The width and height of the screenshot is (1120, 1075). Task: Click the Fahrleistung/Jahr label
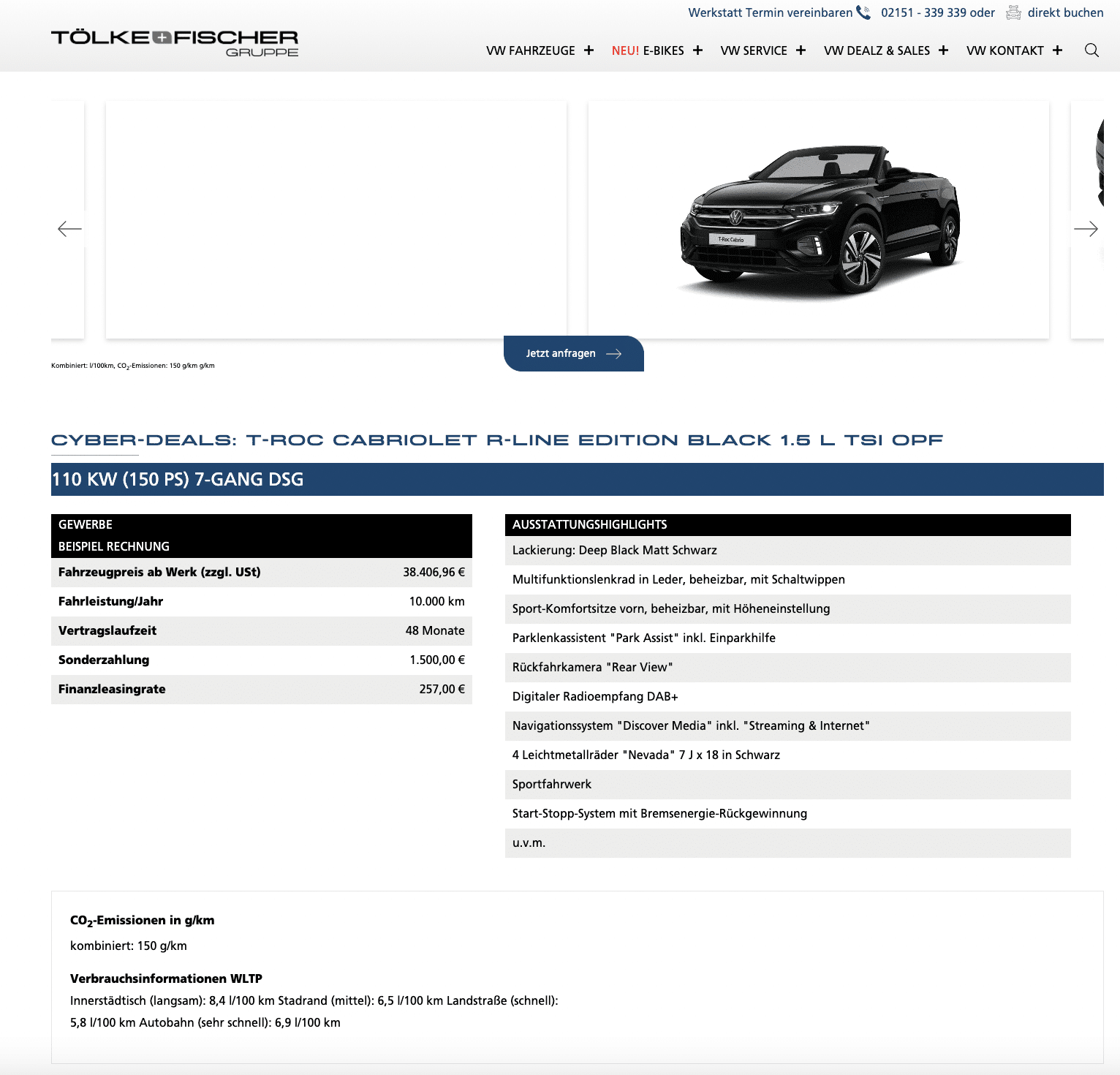click(x=110, y=601)
